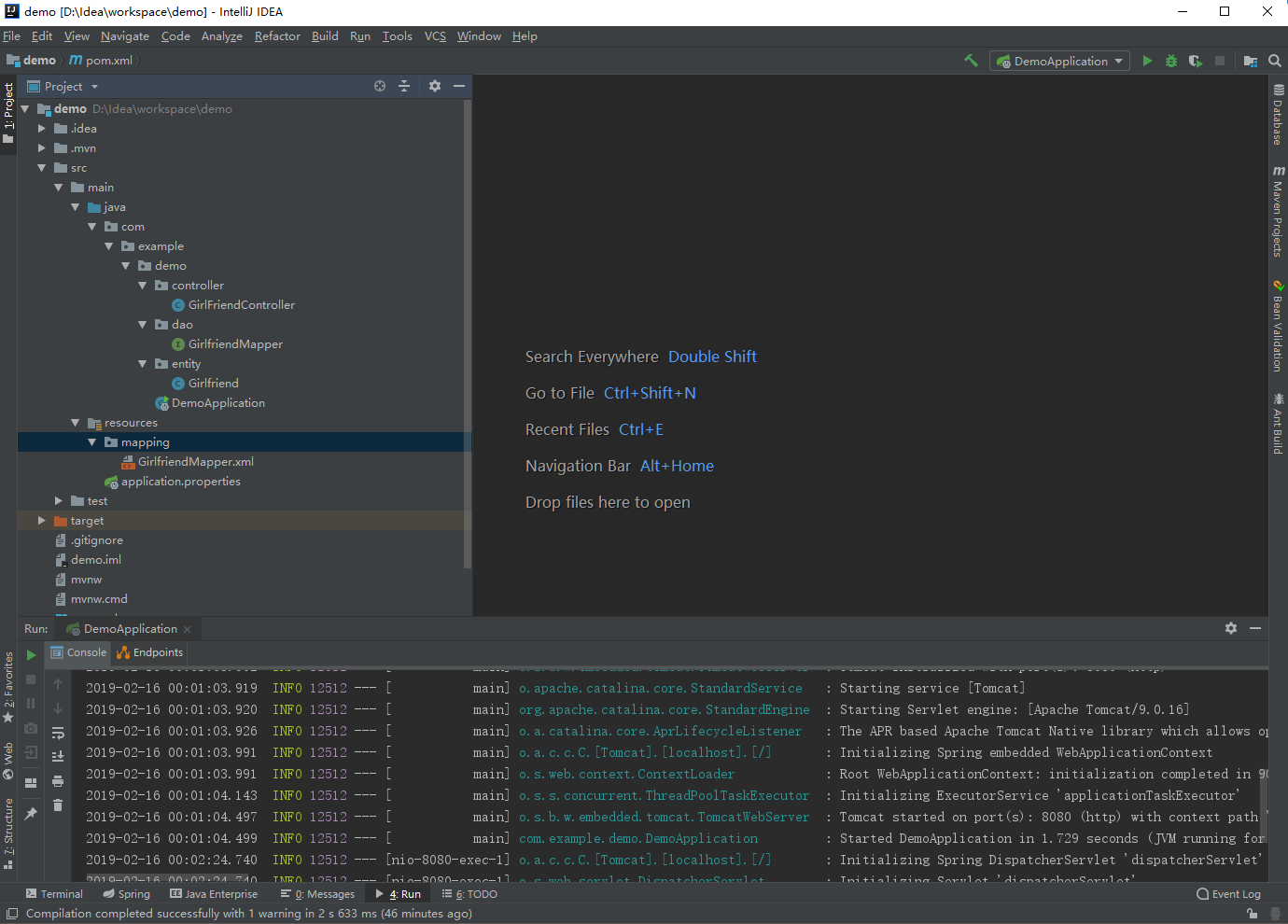1288x924 pixels.
Task: Open Search Everywhere magnifier icon
Action: (1275, 61)
